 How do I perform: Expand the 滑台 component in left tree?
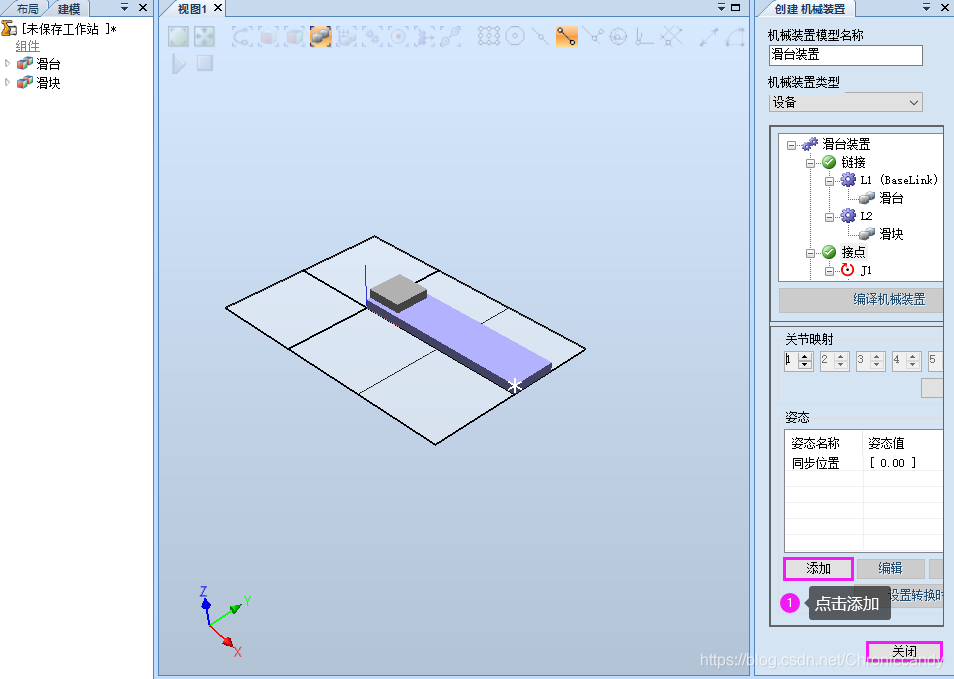pyautogui.click(x=7, y=63)
